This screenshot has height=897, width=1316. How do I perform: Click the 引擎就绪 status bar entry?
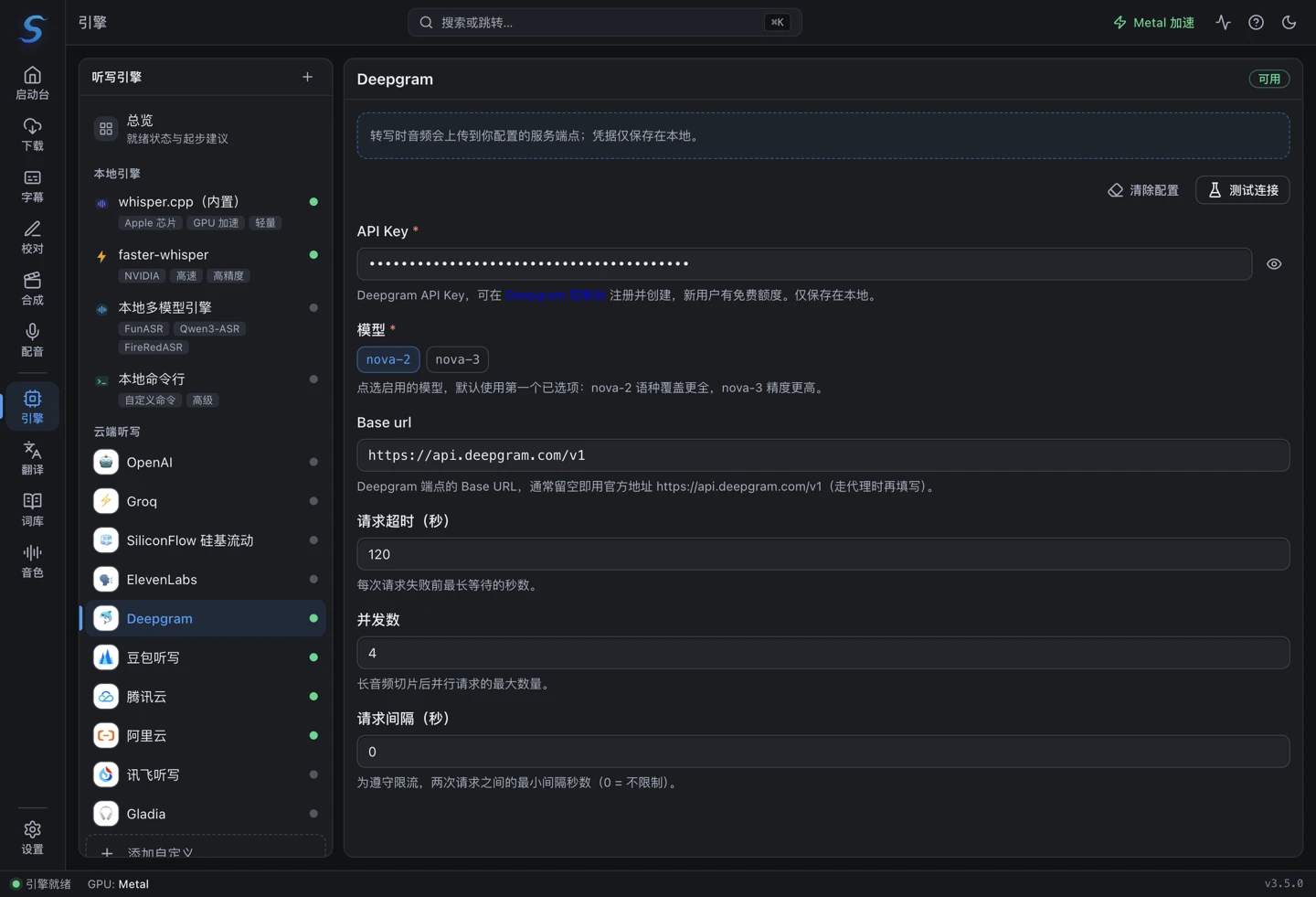click(x=41, y=884)
